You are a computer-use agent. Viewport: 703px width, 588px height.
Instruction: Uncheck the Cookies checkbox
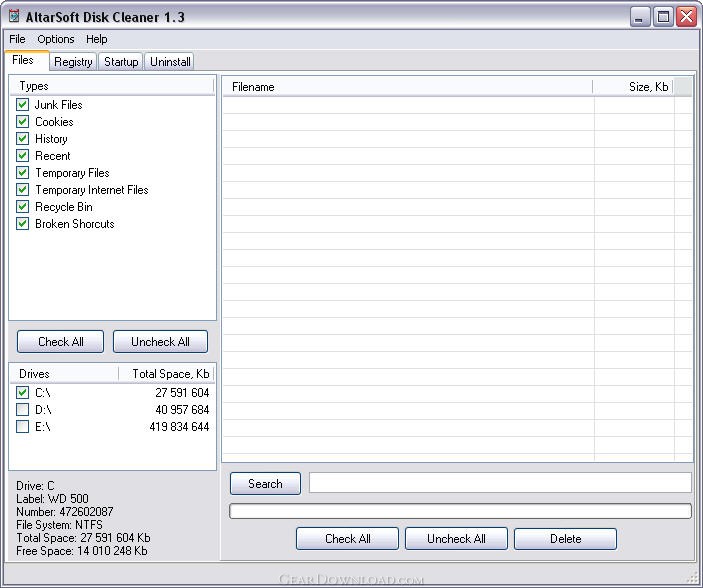(22, 122)
